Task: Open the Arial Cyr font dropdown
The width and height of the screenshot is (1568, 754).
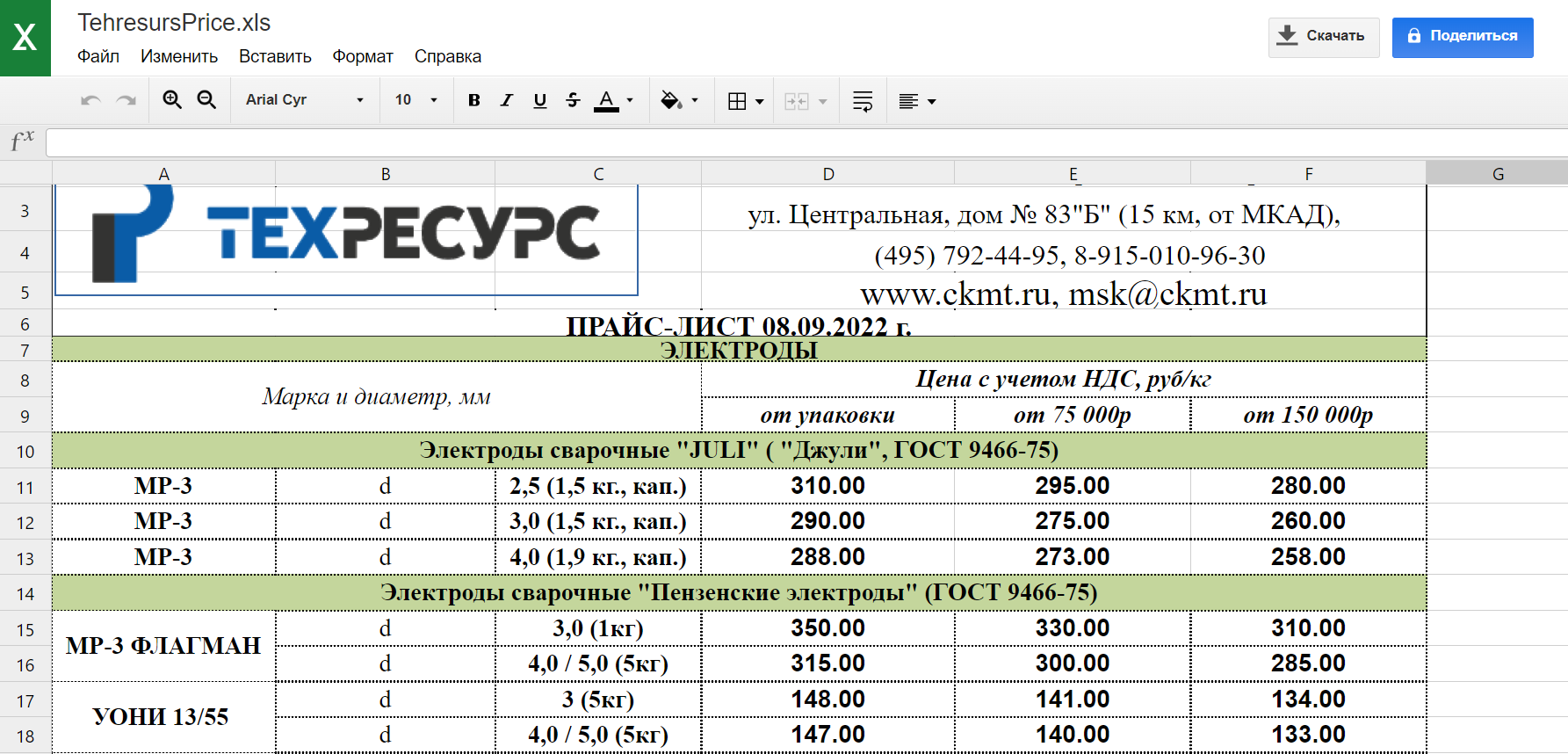Action: [305, 100]
